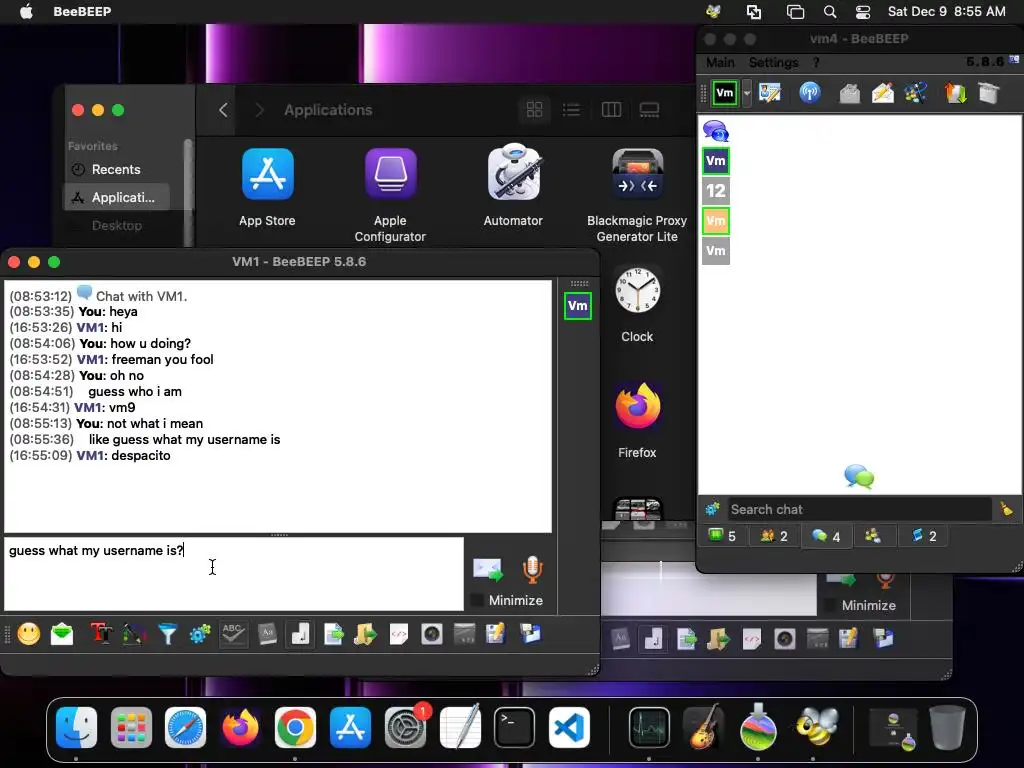Toggle the return-key send option
This screenshot has width=1024, height=768.
[300, 634]
